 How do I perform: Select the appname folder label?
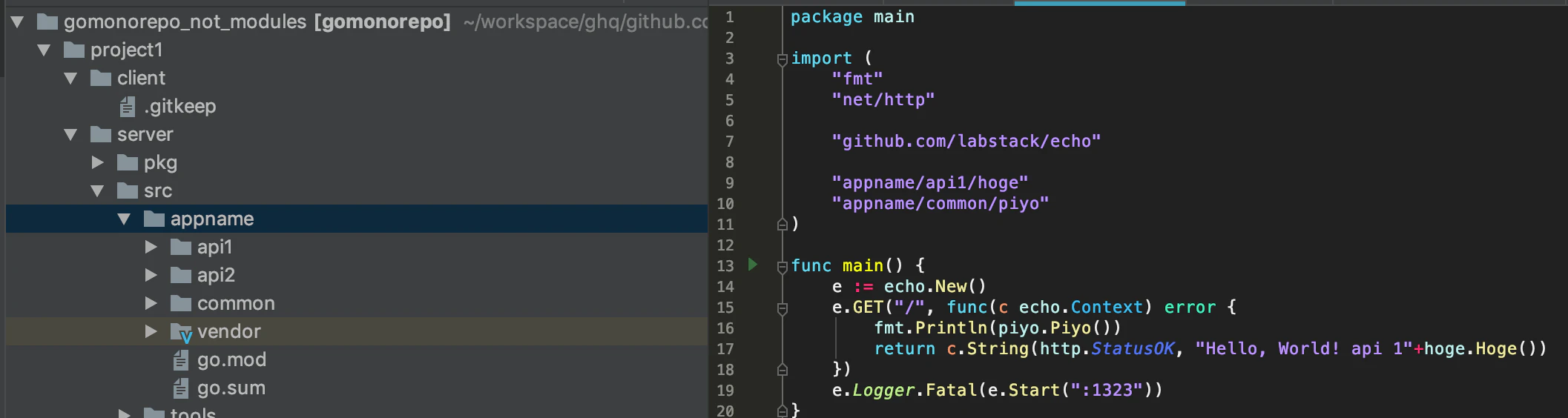(212, 219)
